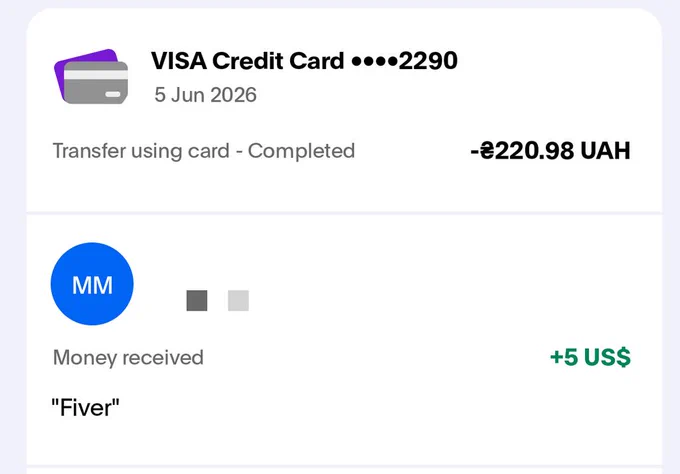The height and width of the screenshot is (474, 680).
Task: Click the green +5 US$ amount
Action: (x=590, y=357)
